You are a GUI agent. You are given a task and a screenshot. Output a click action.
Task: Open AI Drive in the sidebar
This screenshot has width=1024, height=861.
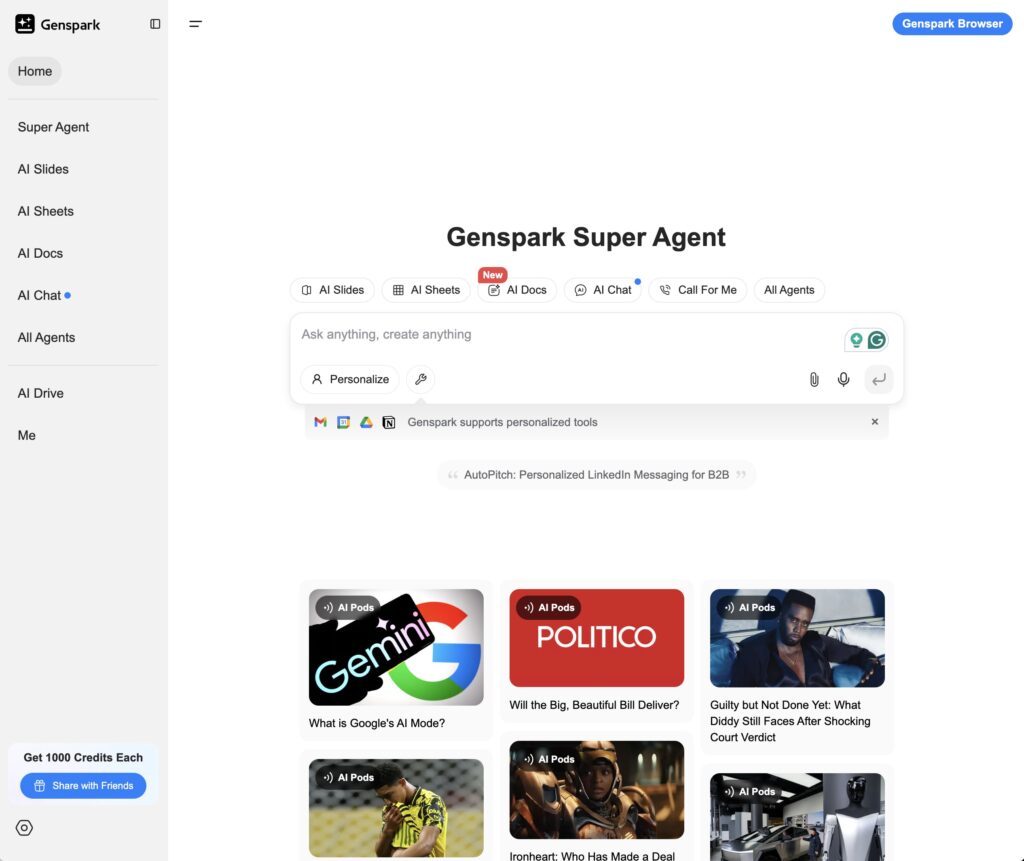click(40, 393)
